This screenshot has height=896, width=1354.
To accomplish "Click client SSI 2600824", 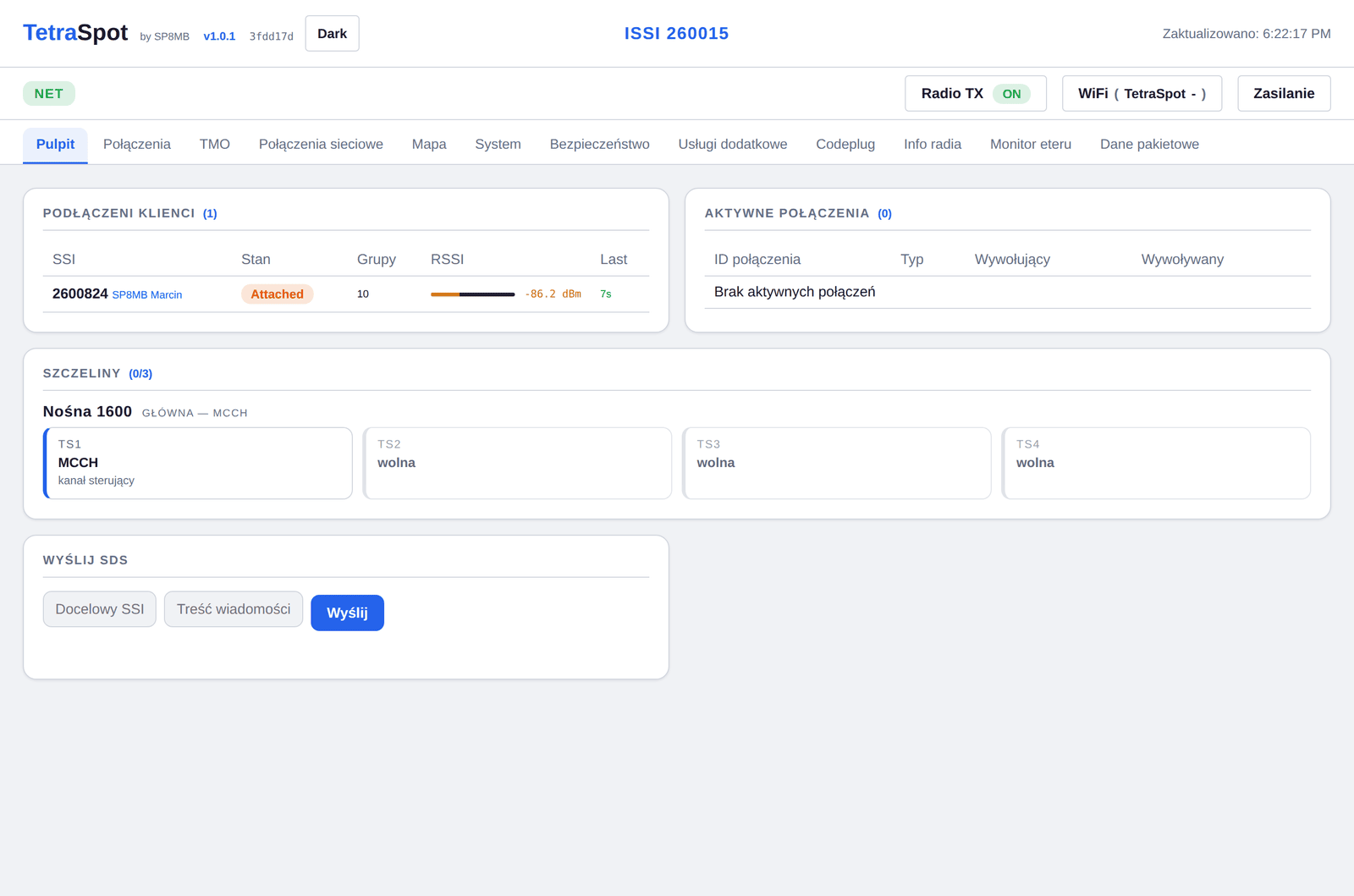I will (x=80, y=294).
